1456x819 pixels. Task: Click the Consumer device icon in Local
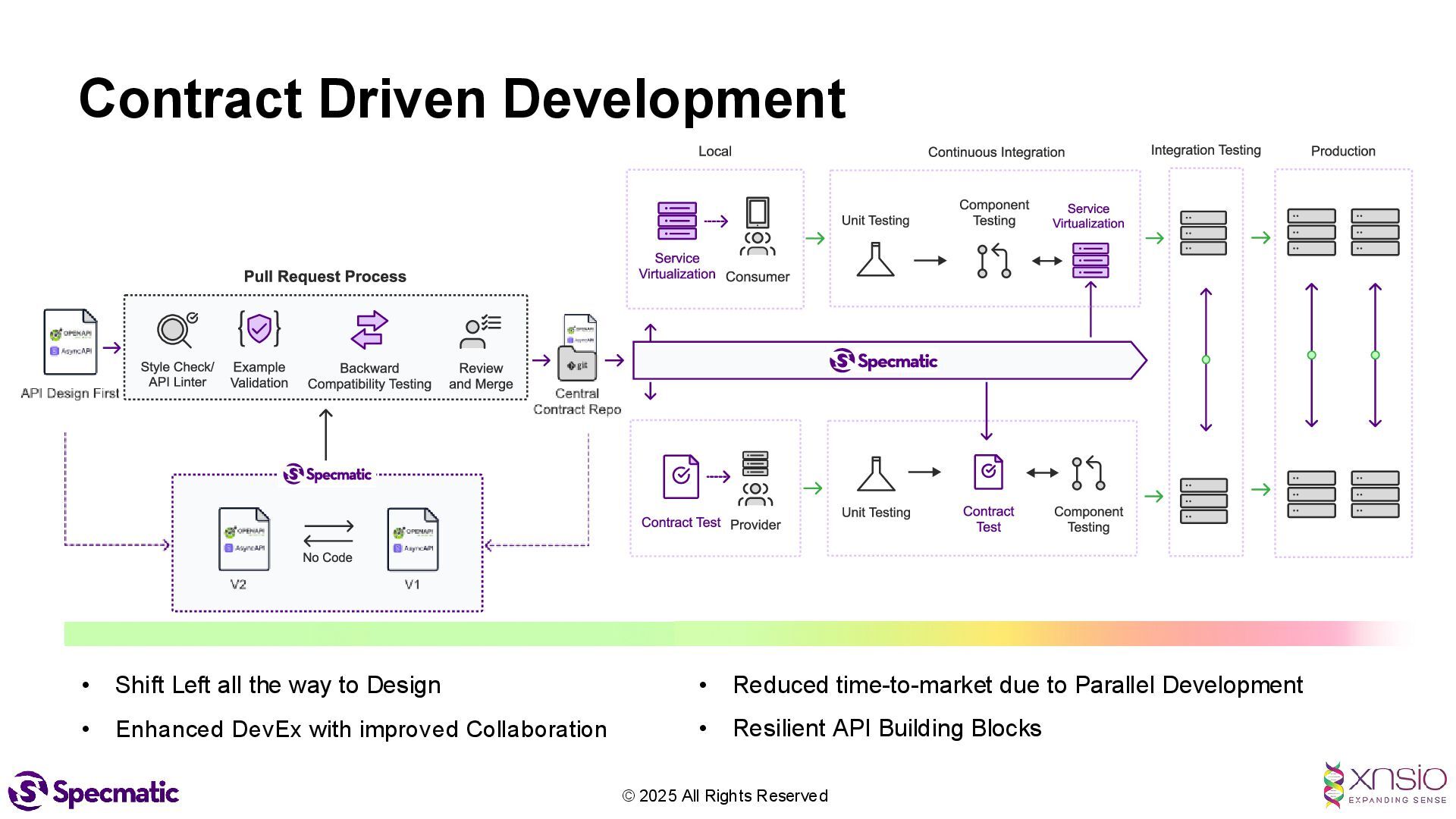click(757, 213)
